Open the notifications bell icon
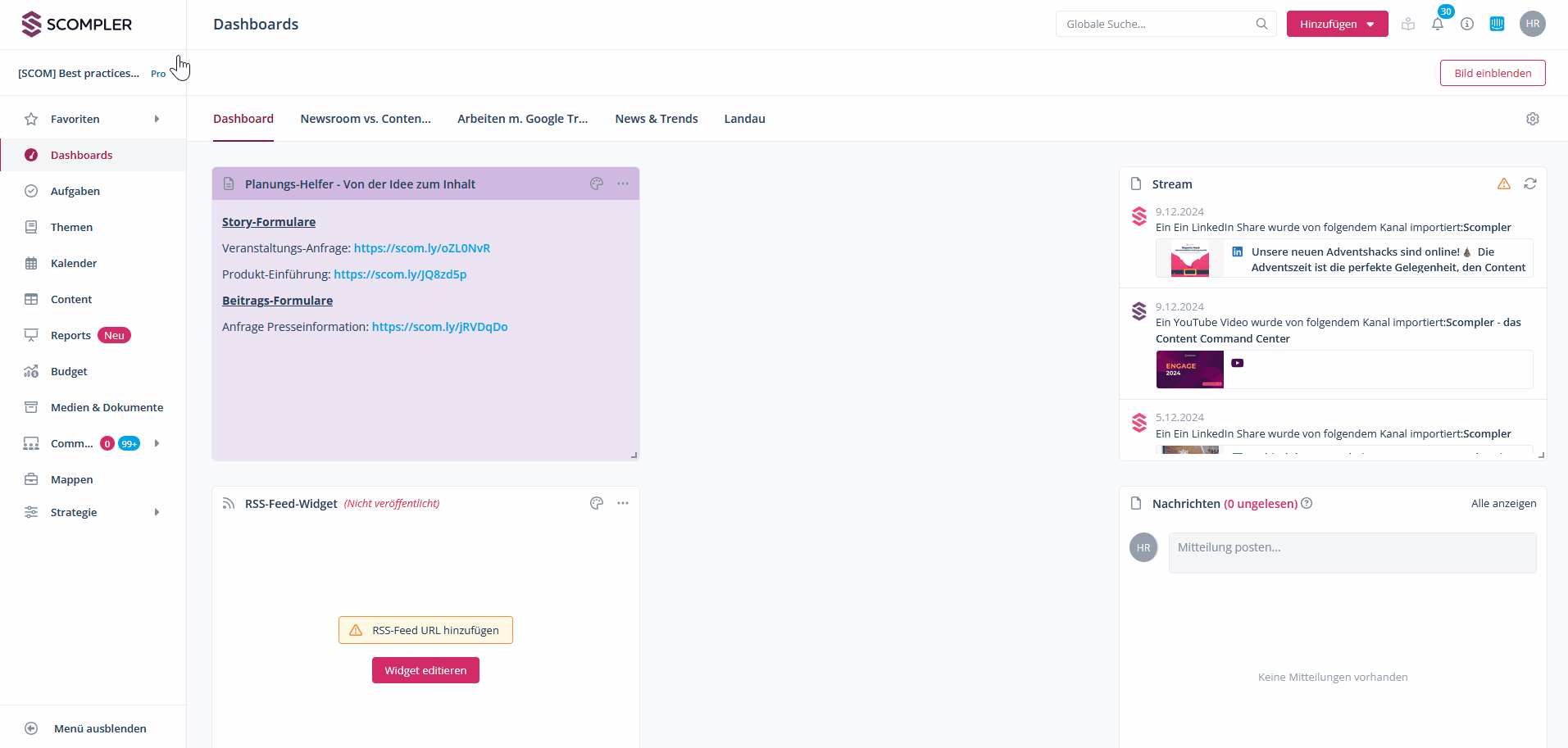The width and height of the screenshot is (1568, 748). pyautogui.click(x=1438, y=25)
